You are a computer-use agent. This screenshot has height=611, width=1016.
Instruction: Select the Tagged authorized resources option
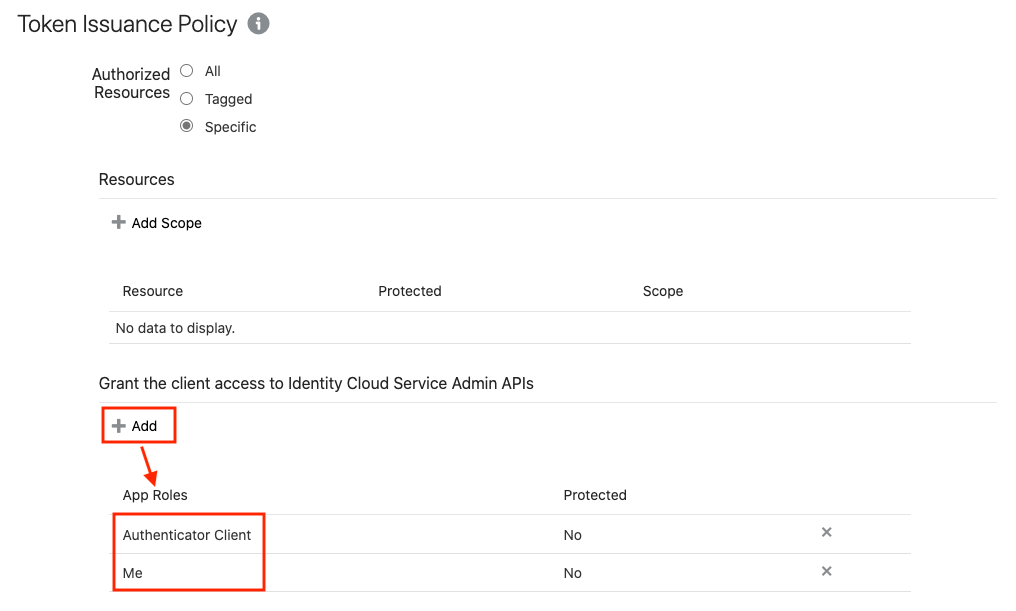187,98
